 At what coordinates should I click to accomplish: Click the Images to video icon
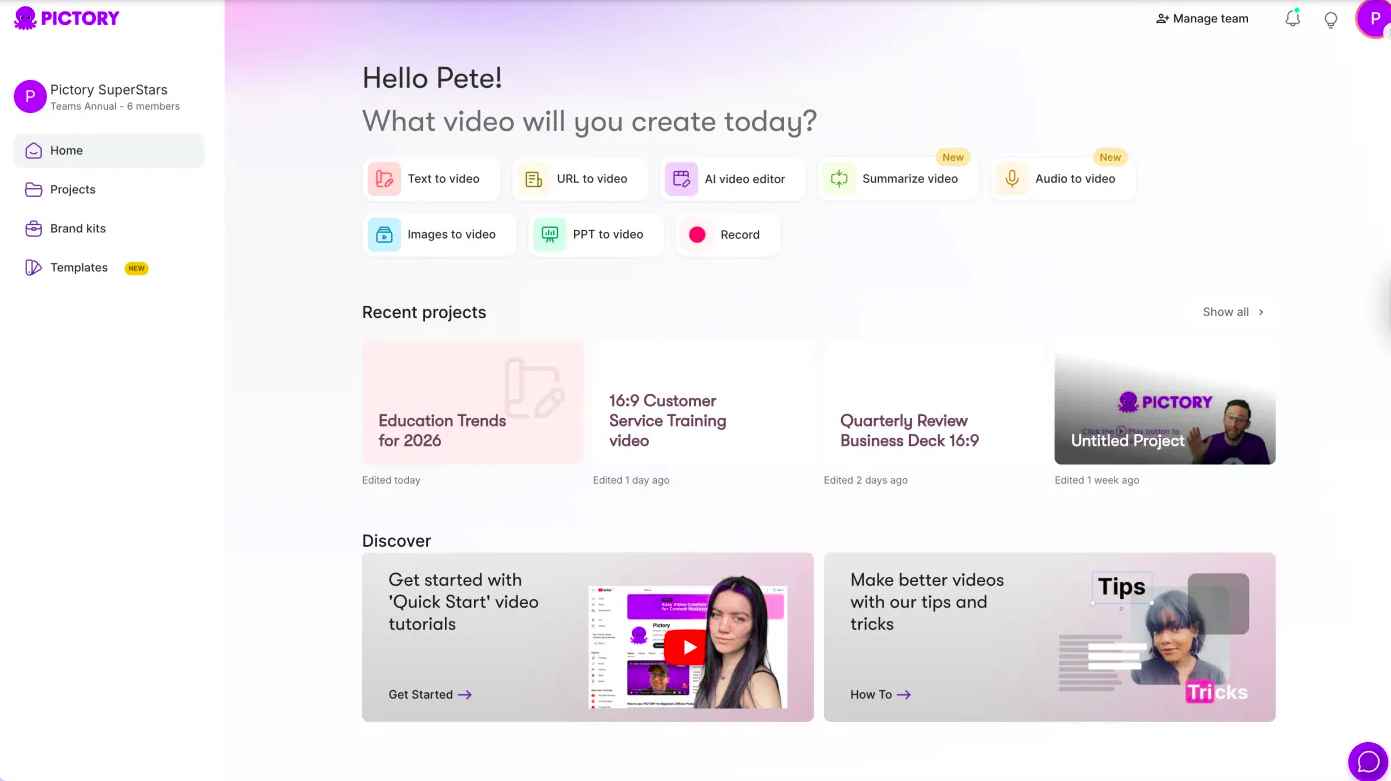(x=384, y=235)
